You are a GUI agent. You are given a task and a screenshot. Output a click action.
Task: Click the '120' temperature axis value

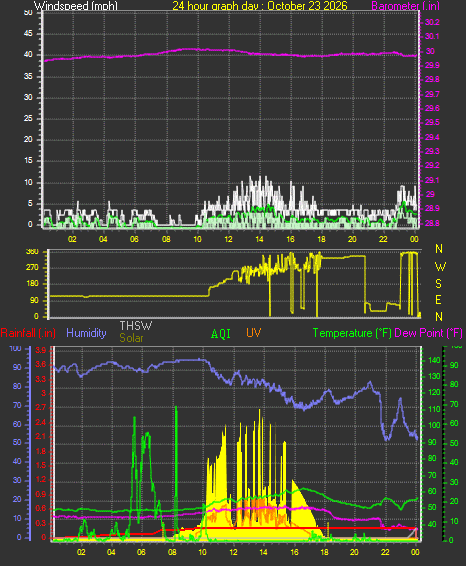click(434, 392)
